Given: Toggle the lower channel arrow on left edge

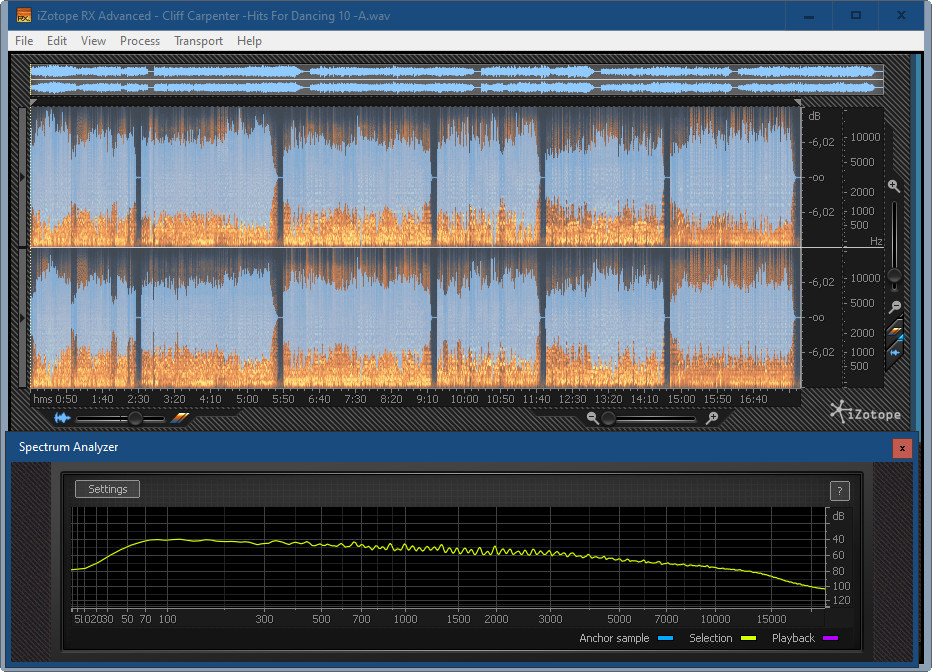Looking at the screenshot, I should click(x=24, y=317).
